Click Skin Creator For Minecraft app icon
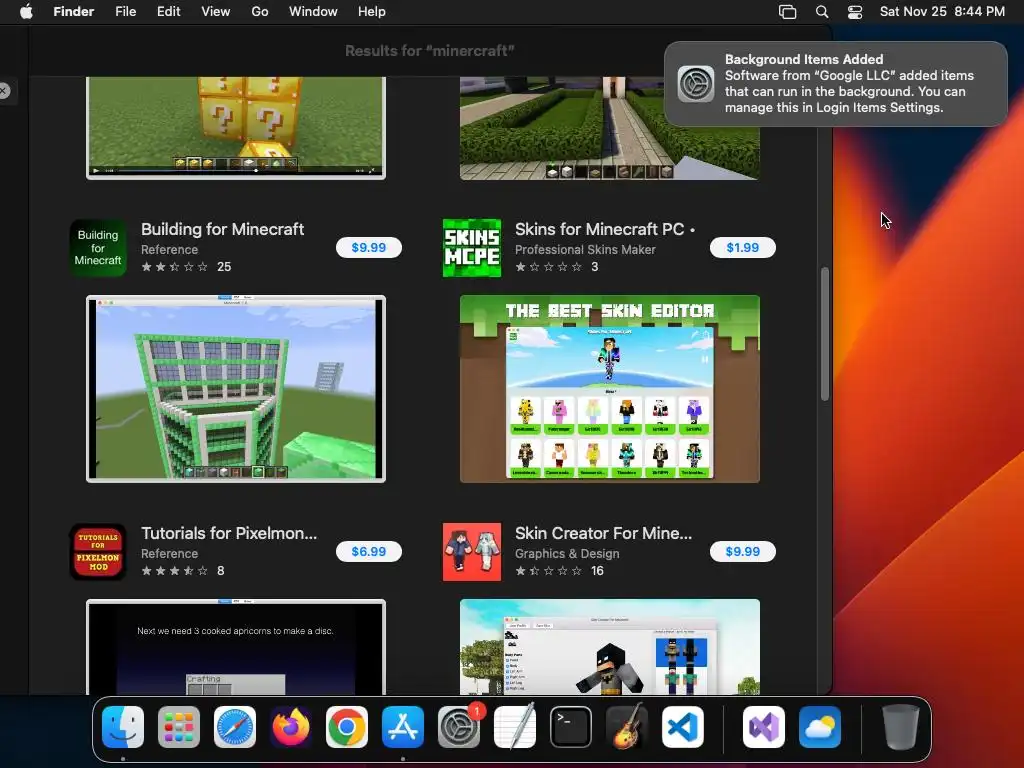 (472, 552)
